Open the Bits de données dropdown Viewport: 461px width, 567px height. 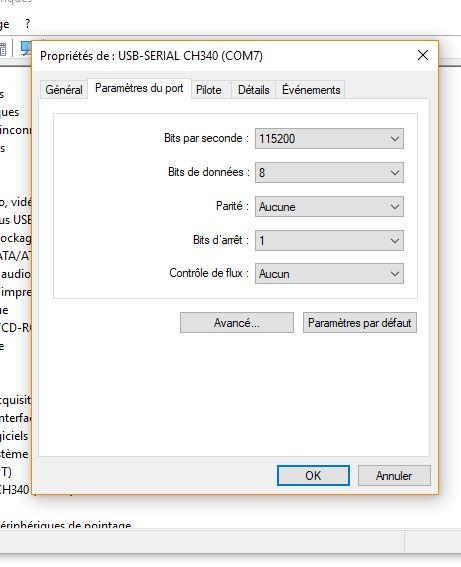click(329, 172)
